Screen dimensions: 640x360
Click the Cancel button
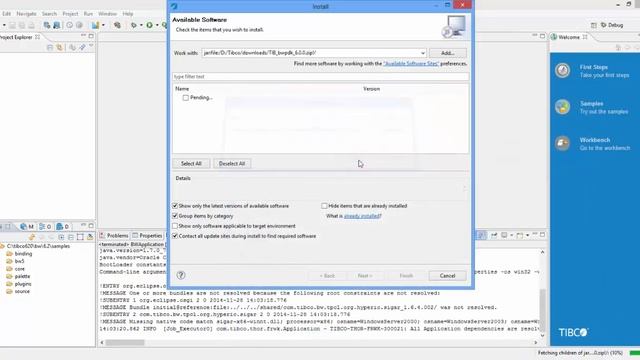coord(447,276)
